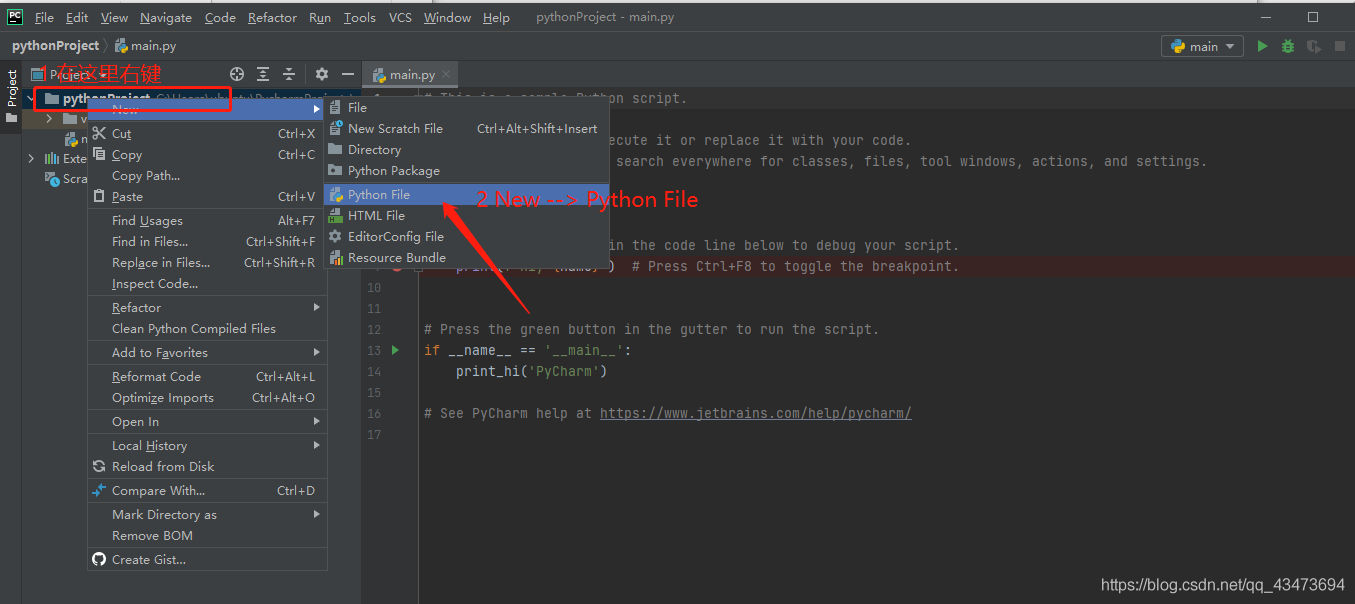Select the Scratches and Consoles tree node

pos(67,179)
